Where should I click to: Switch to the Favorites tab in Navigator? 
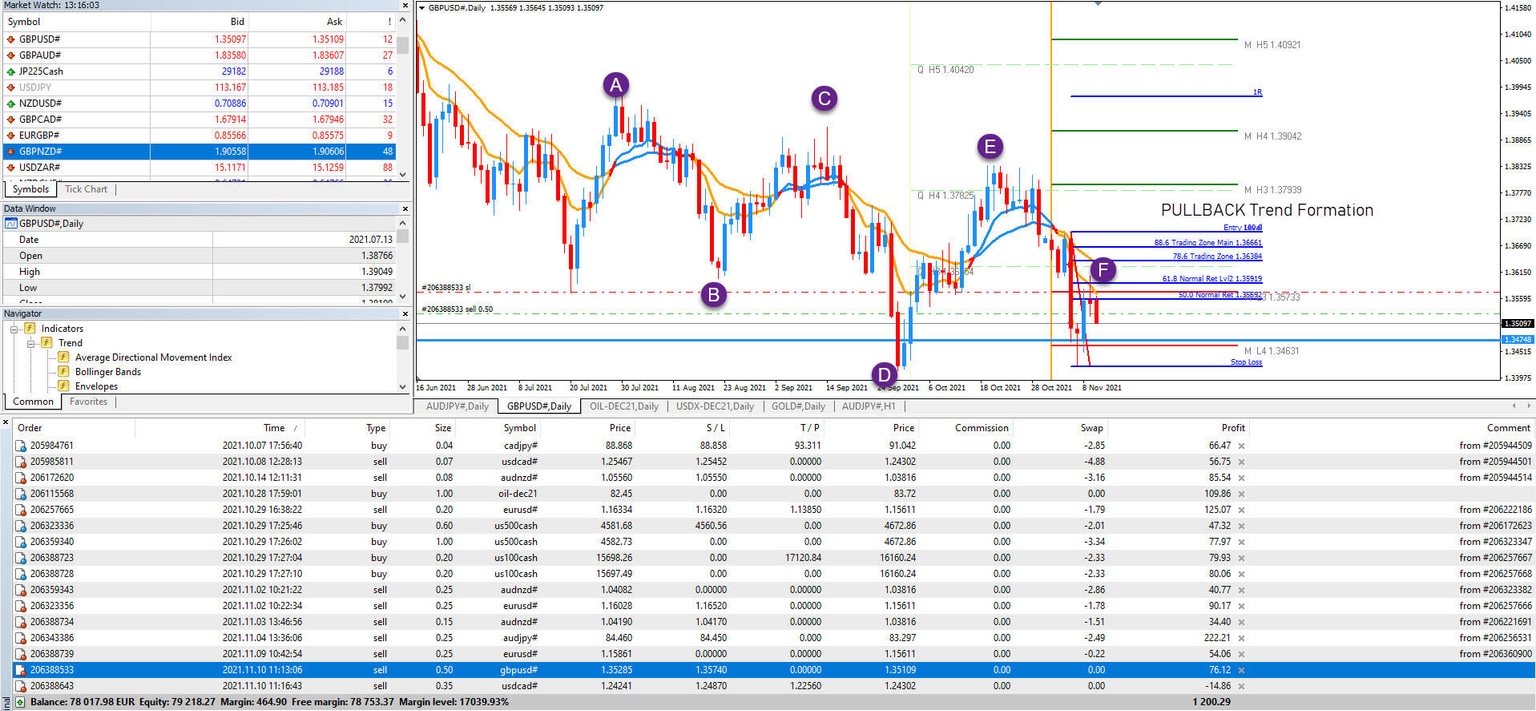[x=90, y=401]
